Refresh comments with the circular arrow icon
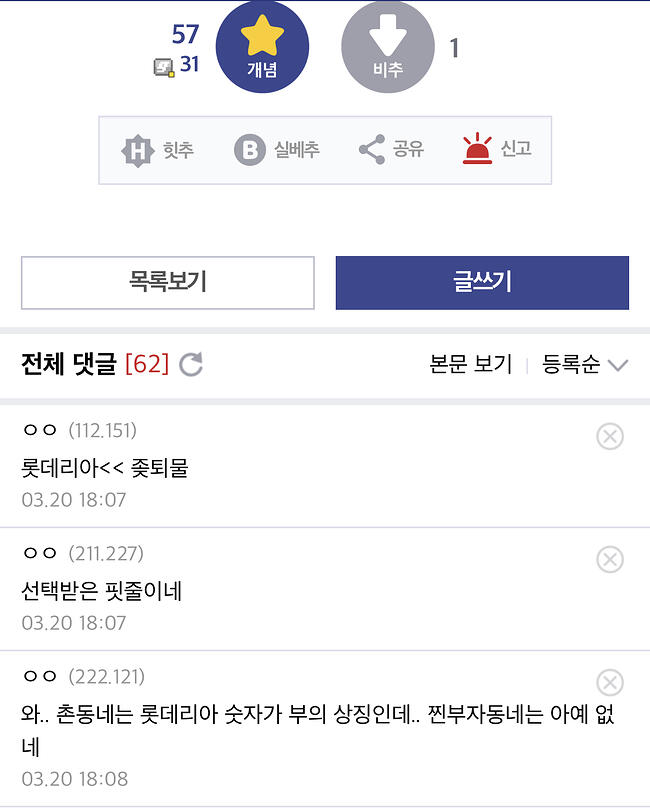This screenshot has height=808, width=650. [191, 364]
